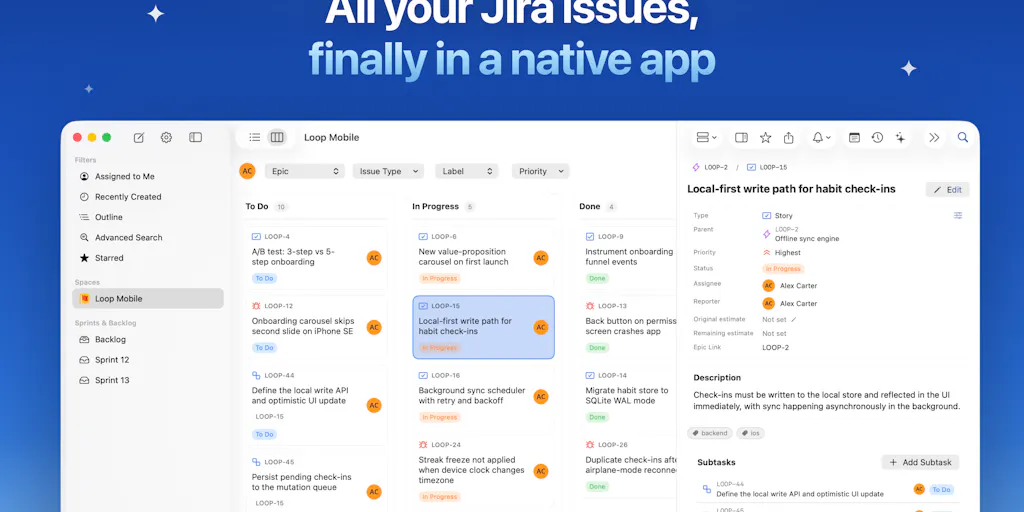
Task: Click the share icon in the detail toolbar
Action: [x=789, y=137]
